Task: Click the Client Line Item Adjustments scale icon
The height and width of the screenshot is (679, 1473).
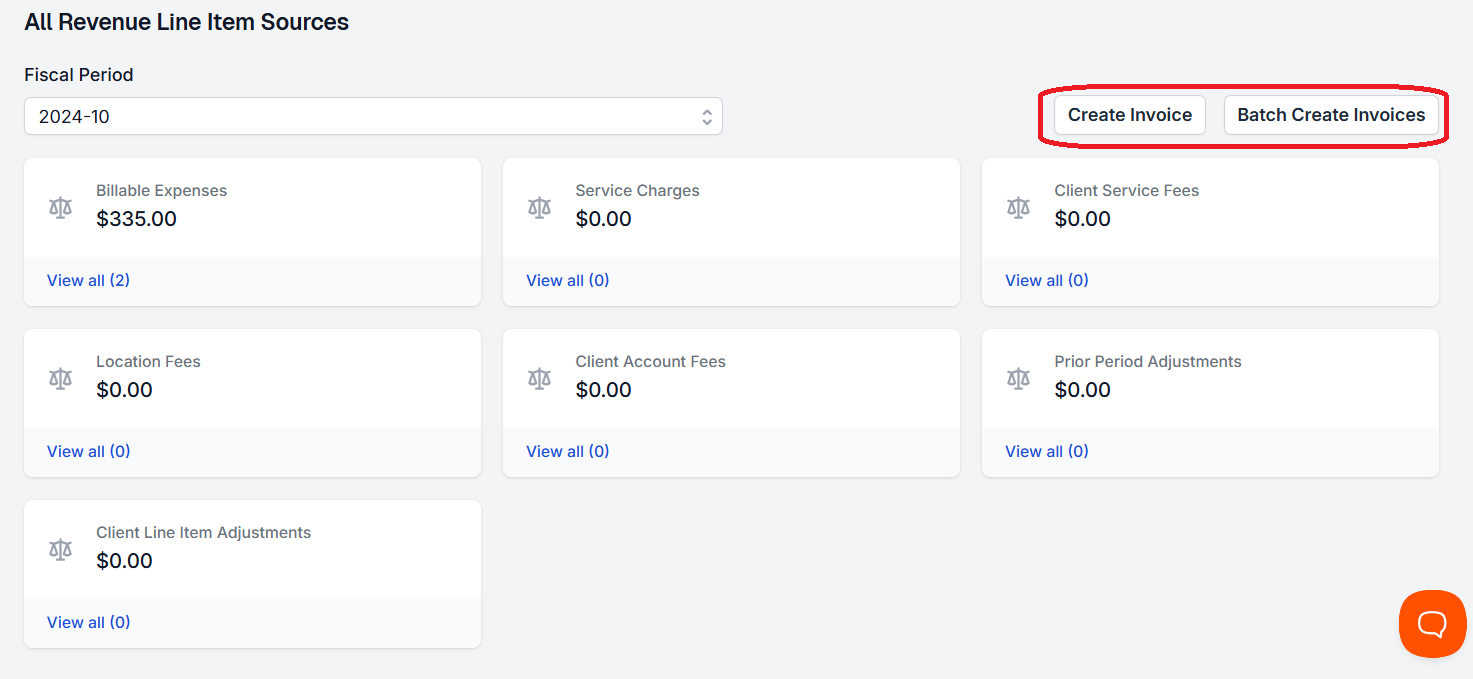Action: click(61, 549)
